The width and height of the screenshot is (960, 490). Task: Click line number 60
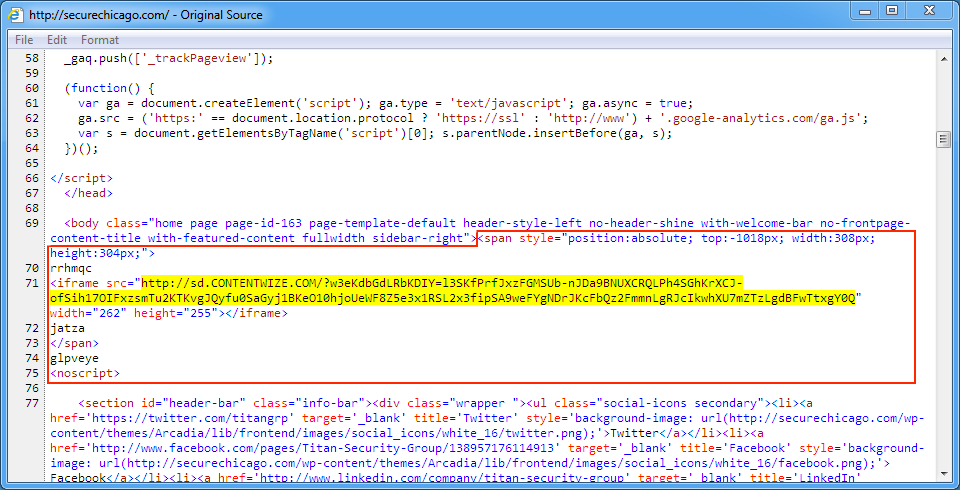(x=32, y=88)
